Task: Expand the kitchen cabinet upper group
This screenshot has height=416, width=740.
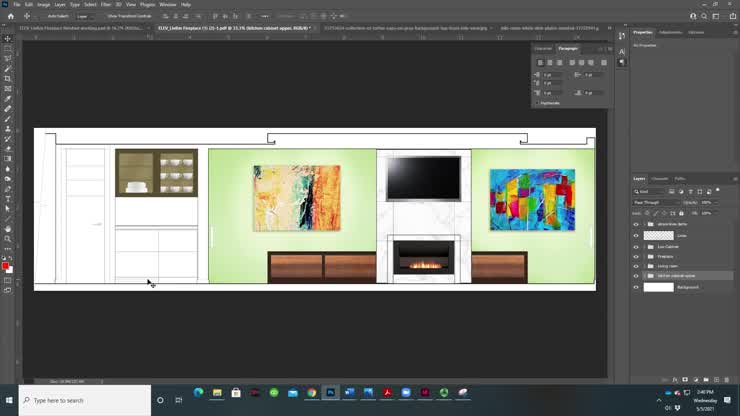Action: point(644,276)
